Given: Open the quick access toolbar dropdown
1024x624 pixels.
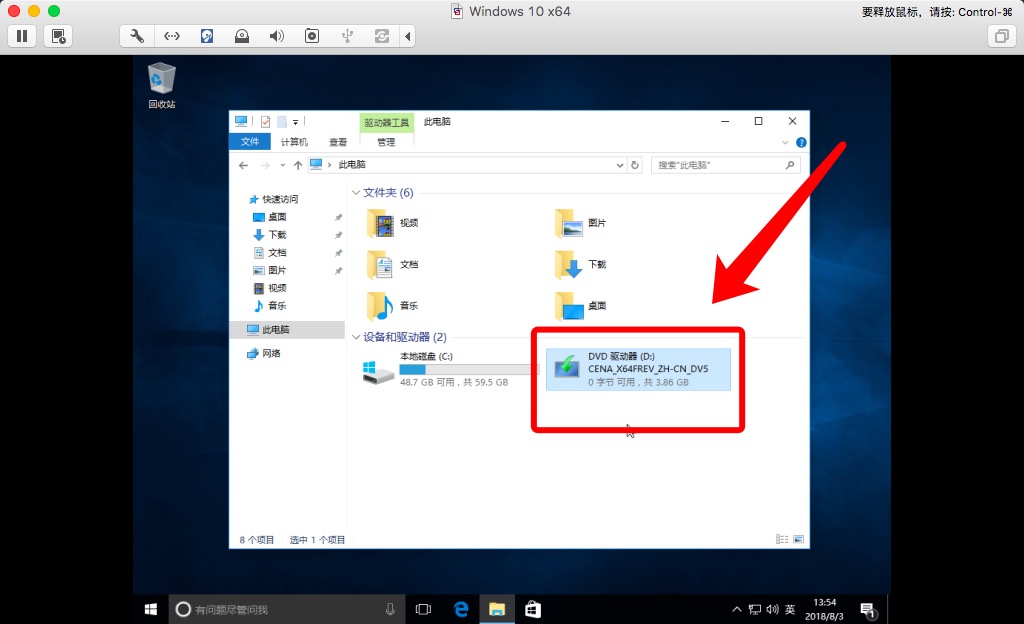Looking at the screenshot, I should pos(295,122).
